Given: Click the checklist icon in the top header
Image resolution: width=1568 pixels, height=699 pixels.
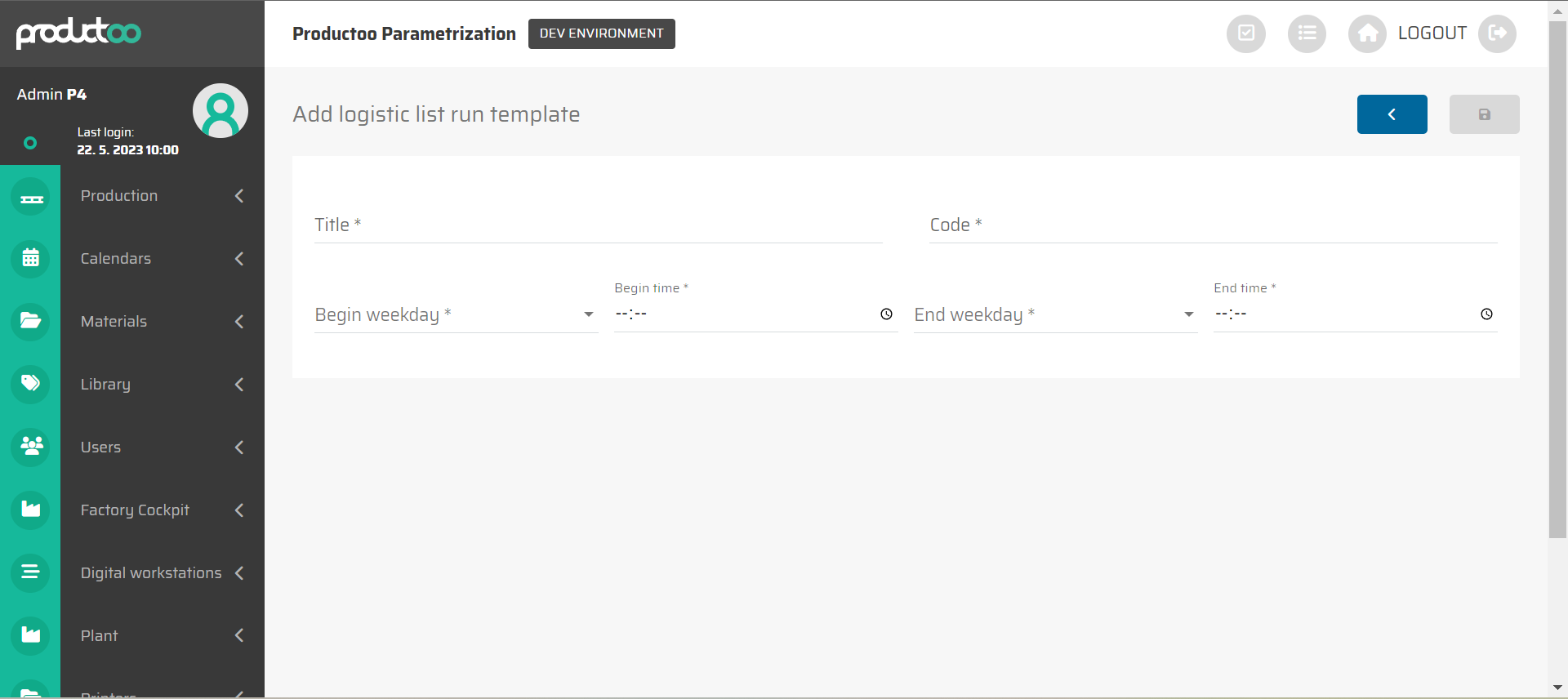Looking at the screenshot, I should [1245, 33].
